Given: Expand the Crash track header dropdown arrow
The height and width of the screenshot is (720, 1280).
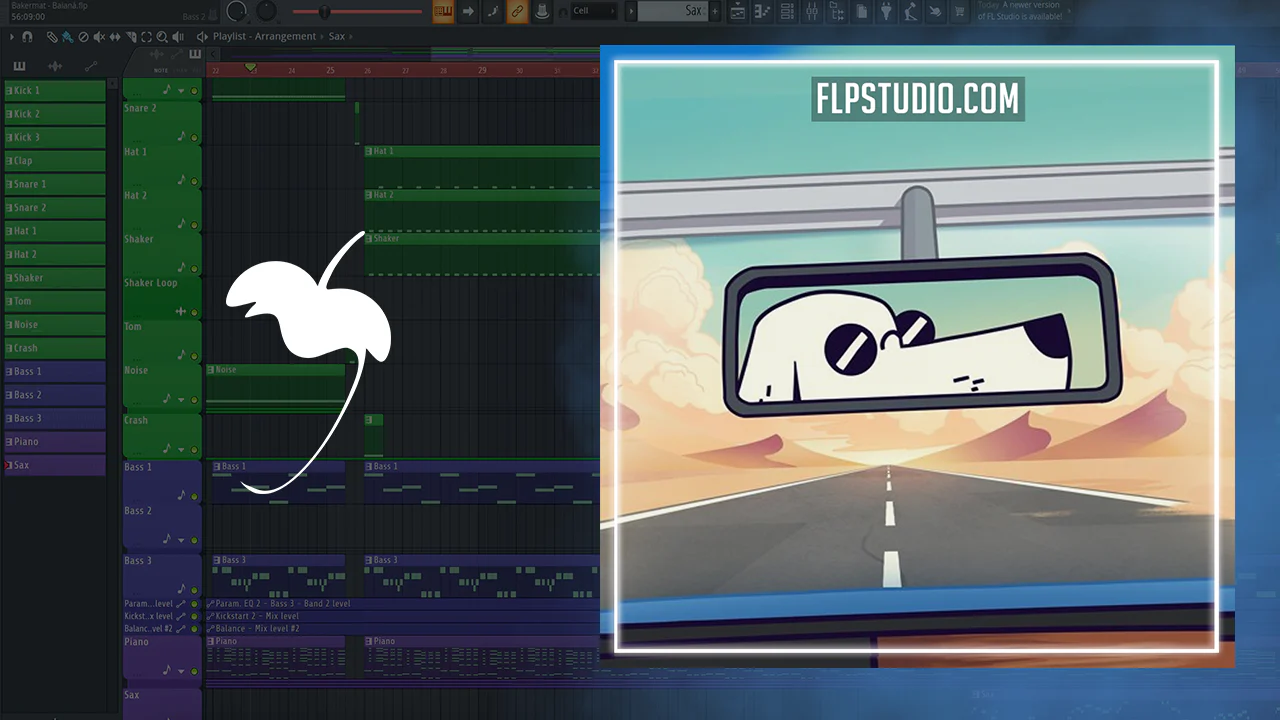Looking at the screenshot, I should click(x=181, y=449).
